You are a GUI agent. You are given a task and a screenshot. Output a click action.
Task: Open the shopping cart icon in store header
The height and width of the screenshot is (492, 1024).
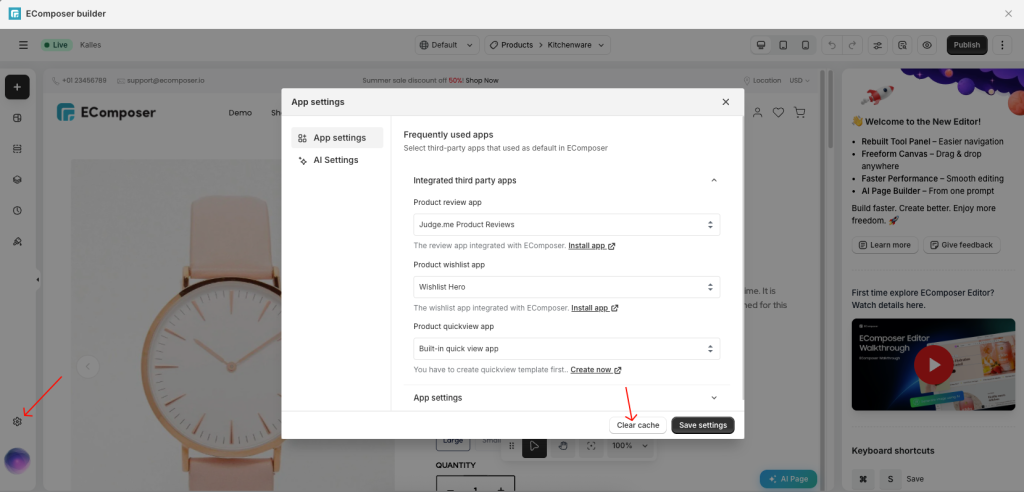tap(799, 112)
